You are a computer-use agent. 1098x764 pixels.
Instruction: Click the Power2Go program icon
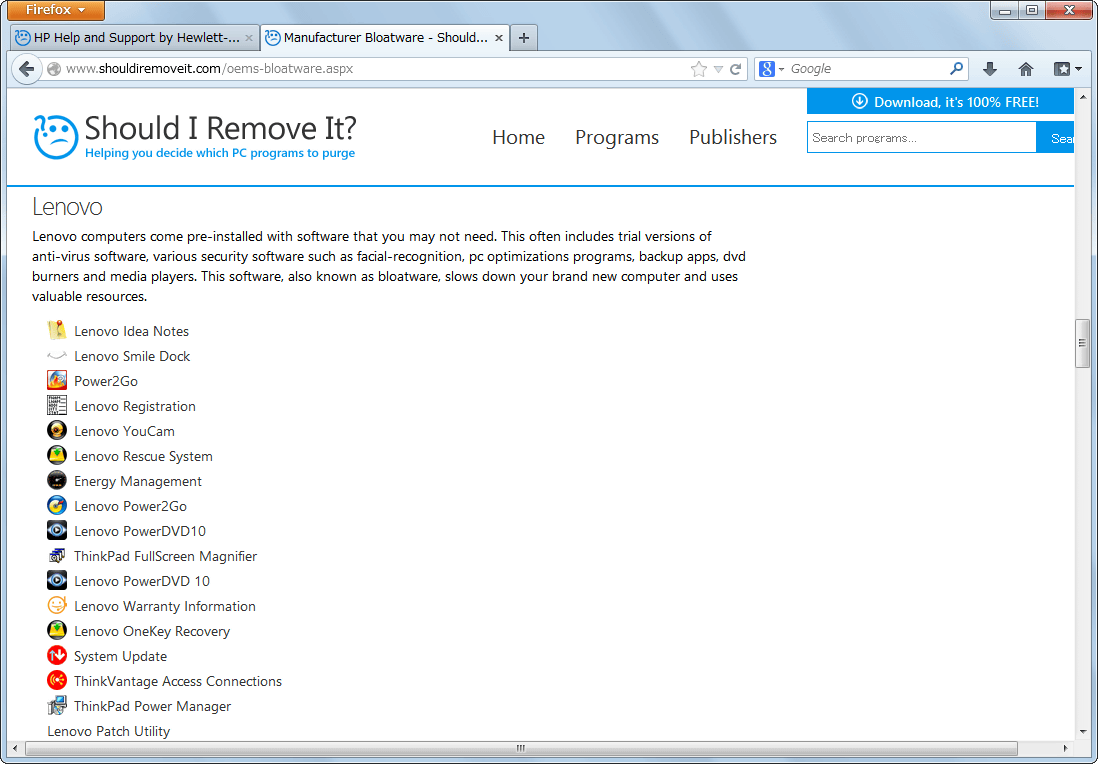pyautogui.click(x=57, y=381)
